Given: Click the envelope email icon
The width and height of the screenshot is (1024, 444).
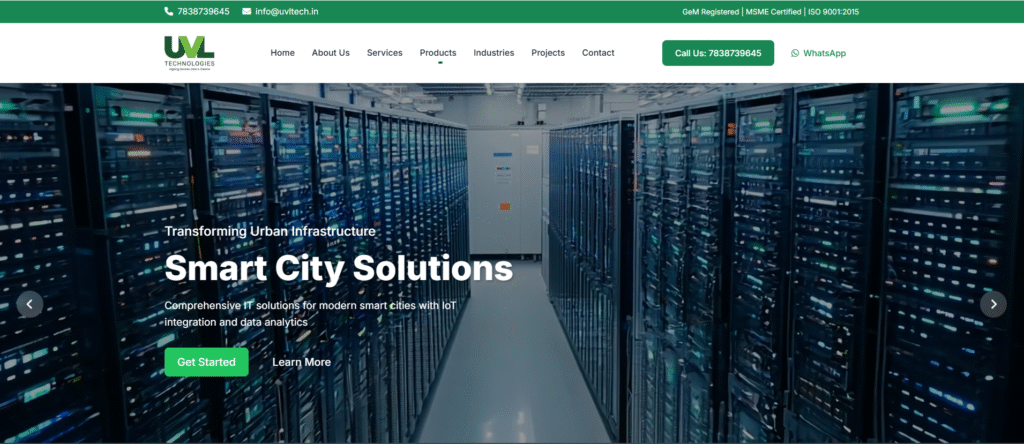Looking at the screenshot, I should point(246,12).
